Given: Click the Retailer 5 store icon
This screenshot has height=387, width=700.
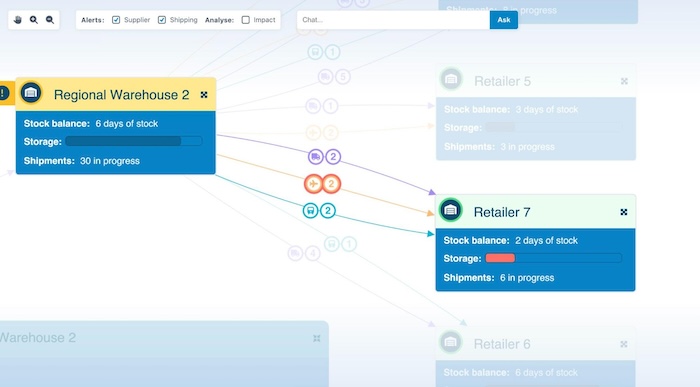Looking at the screenshot, I should pyautogui.click(x=451, y=79).
